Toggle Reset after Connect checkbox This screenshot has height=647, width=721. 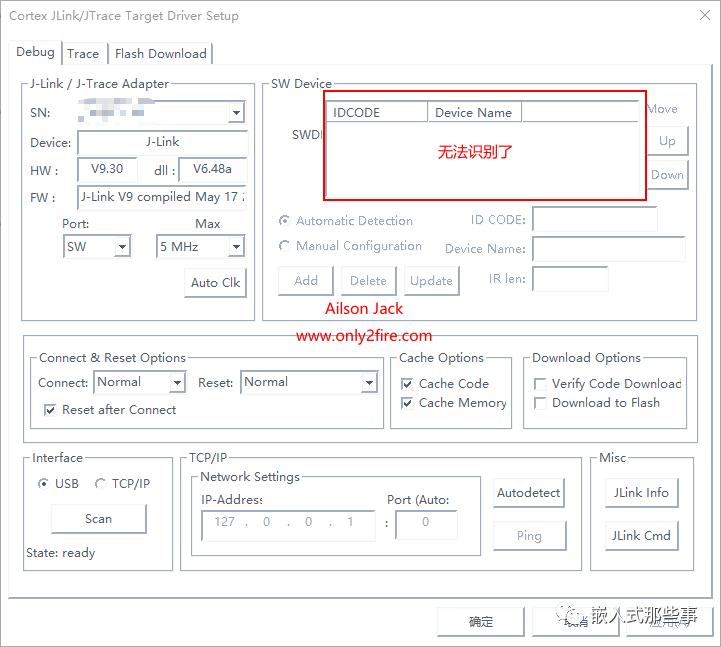pyautogui.click(x=50, y=410)
